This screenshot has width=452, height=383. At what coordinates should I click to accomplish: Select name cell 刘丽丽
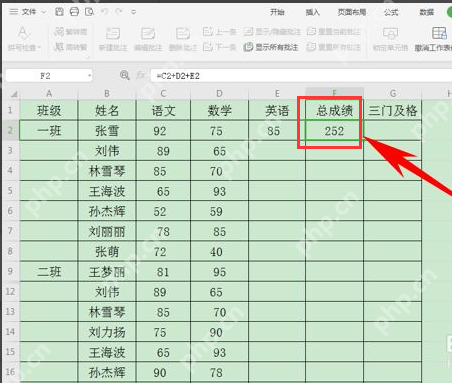click(107, 231)
